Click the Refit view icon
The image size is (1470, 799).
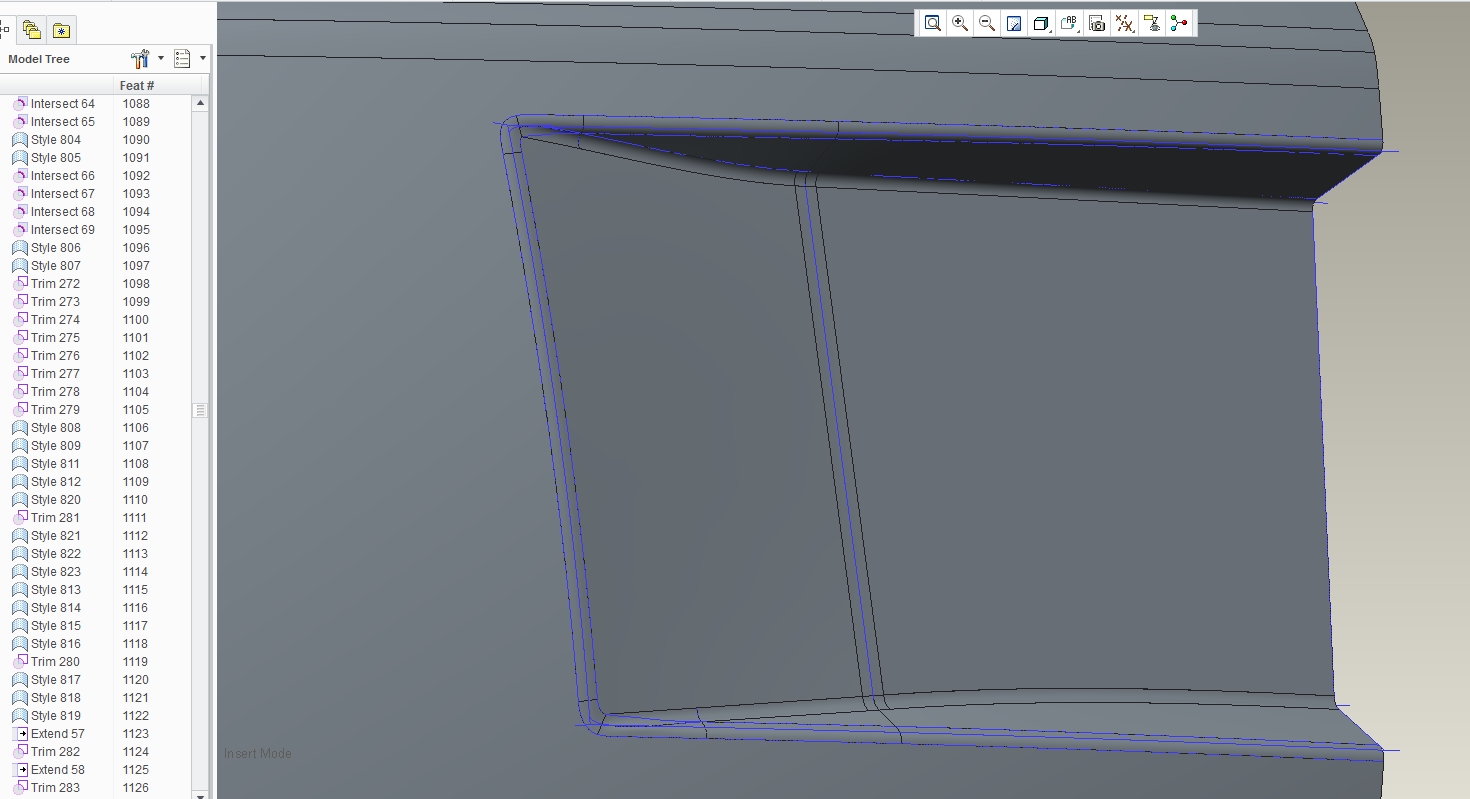(933, 23)
